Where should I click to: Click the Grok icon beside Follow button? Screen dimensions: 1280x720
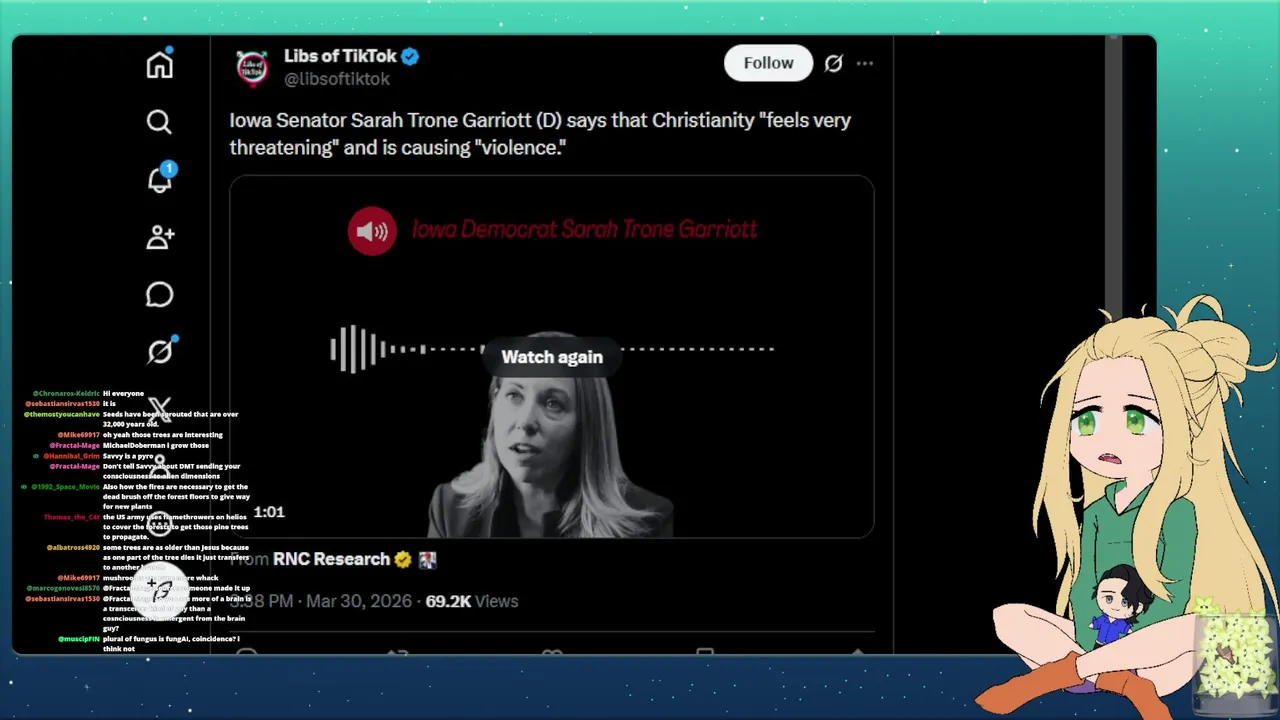tap(833, 63)
